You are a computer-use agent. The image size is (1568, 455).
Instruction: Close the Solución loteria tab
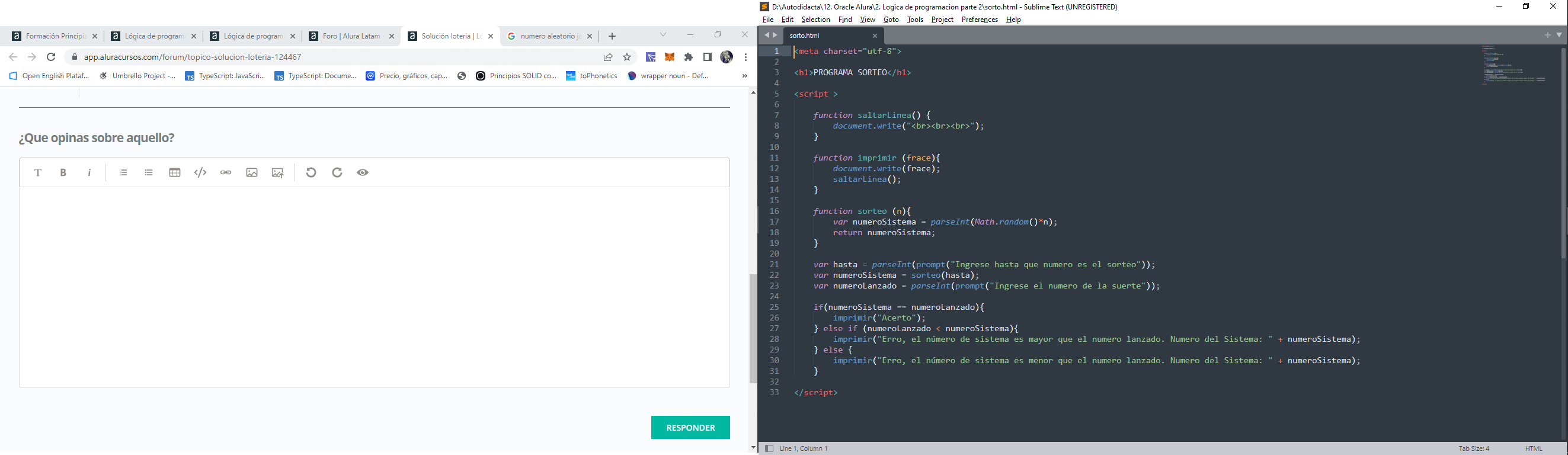[491, 37]
